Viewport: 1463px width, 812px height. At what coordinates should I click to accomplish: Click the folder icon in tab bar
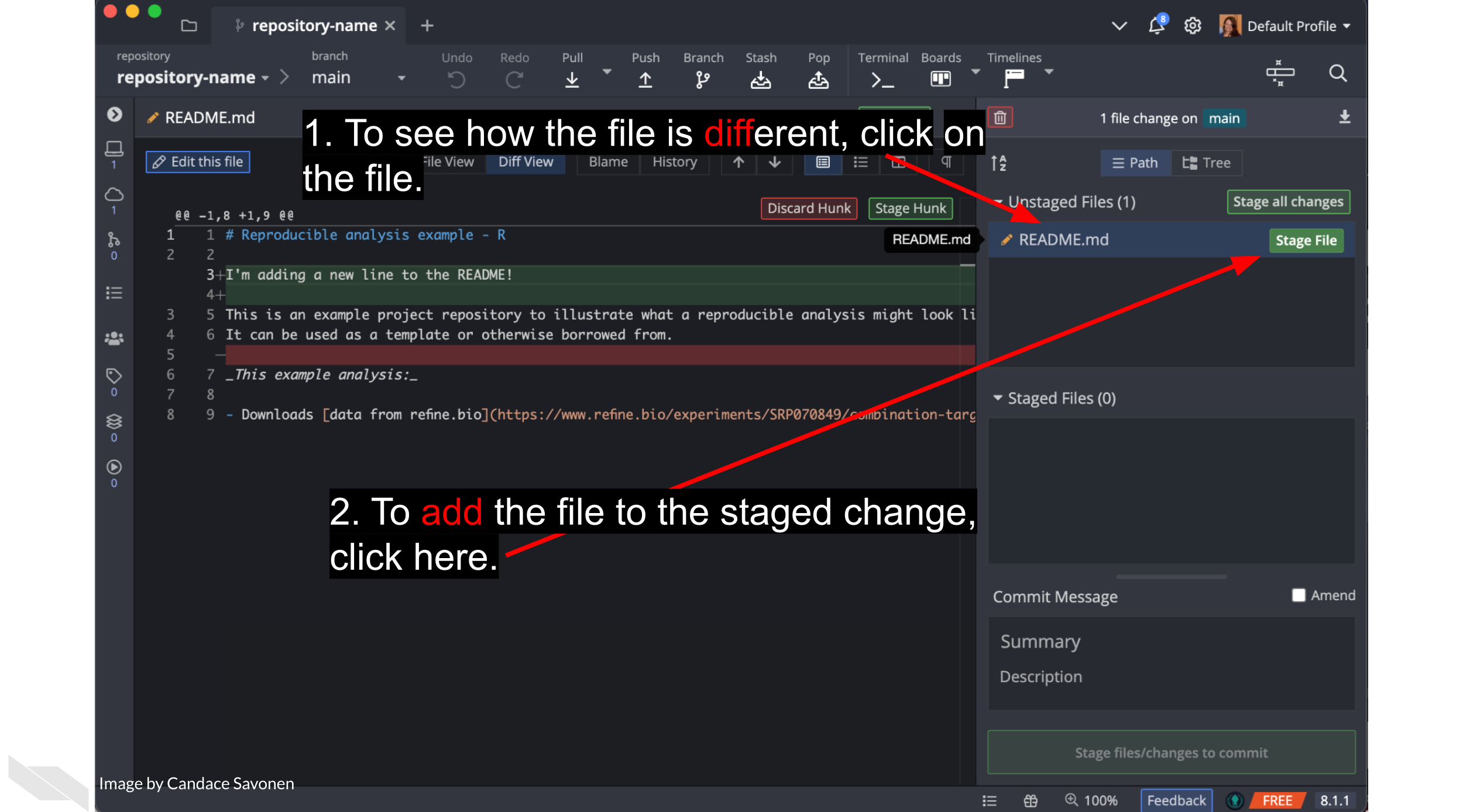click(x=189, y=26)
